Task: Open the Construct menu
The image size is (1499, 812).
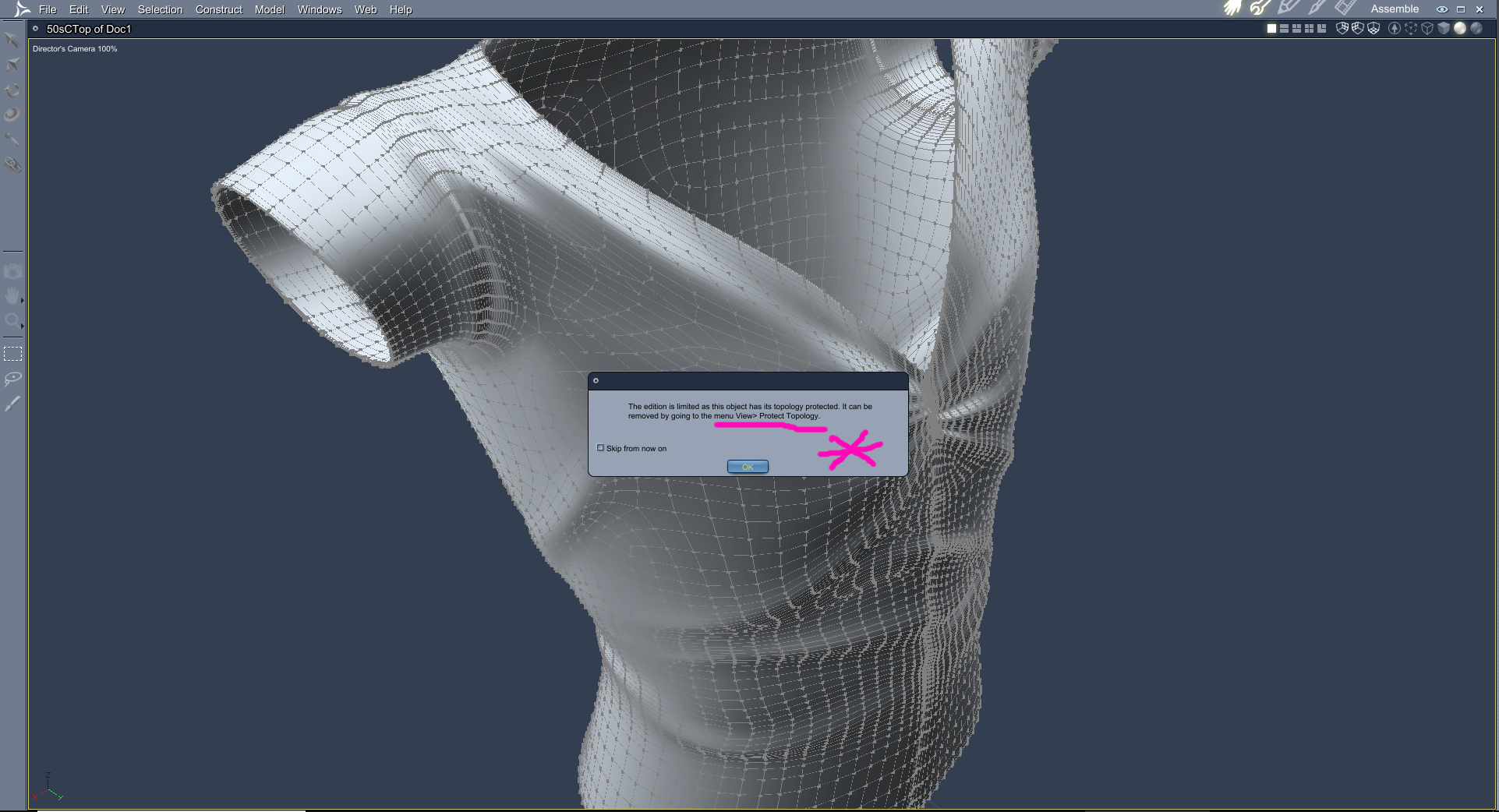Action: [219, 9]
